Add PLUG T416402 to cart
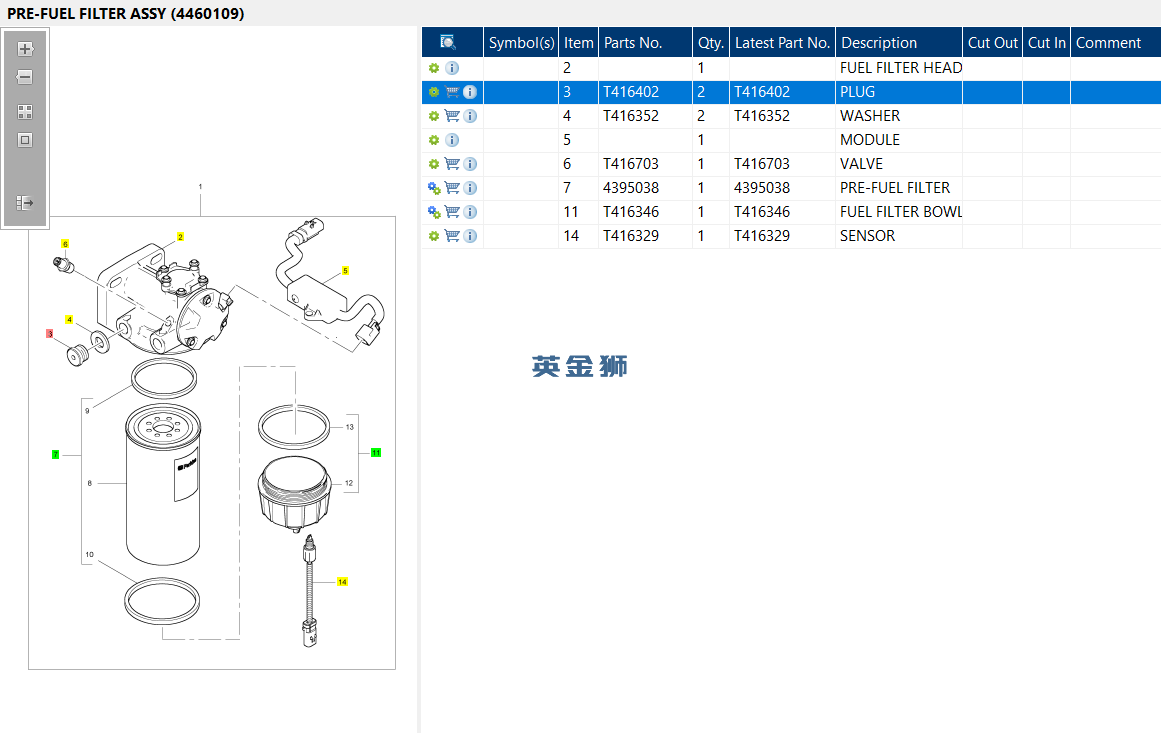This screenshot has width=1161, height=733. pyautogui.click(x=452, y=92)
